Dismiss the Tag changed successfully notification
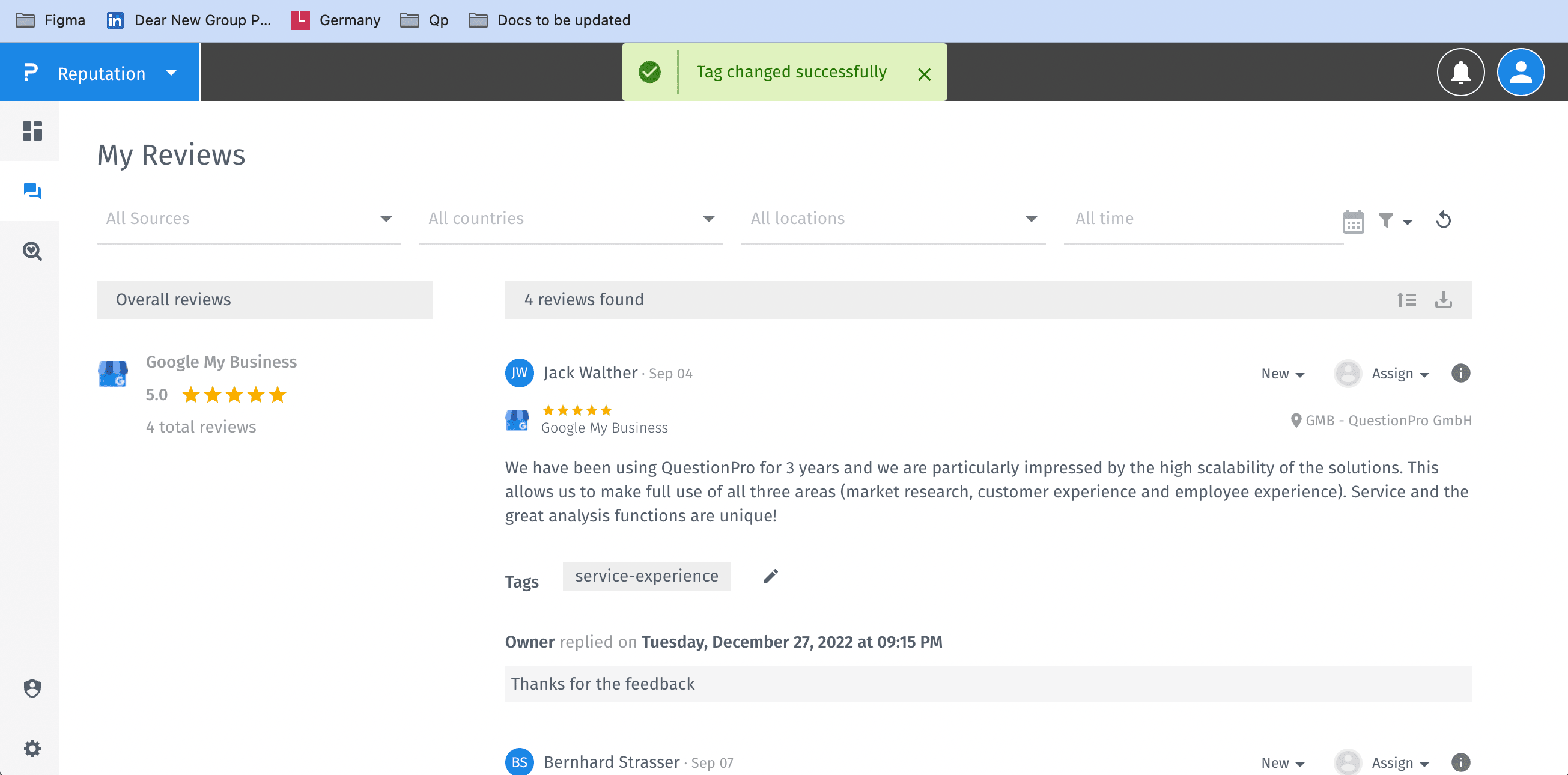 [924, 74]
